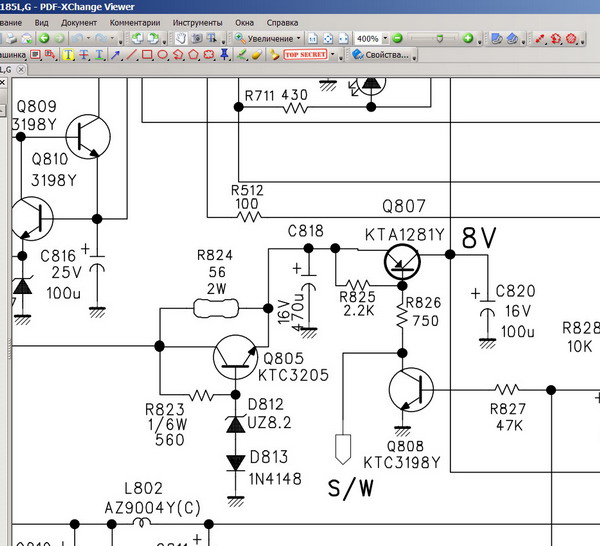Click the Свойства properties button

pos(381,55)
